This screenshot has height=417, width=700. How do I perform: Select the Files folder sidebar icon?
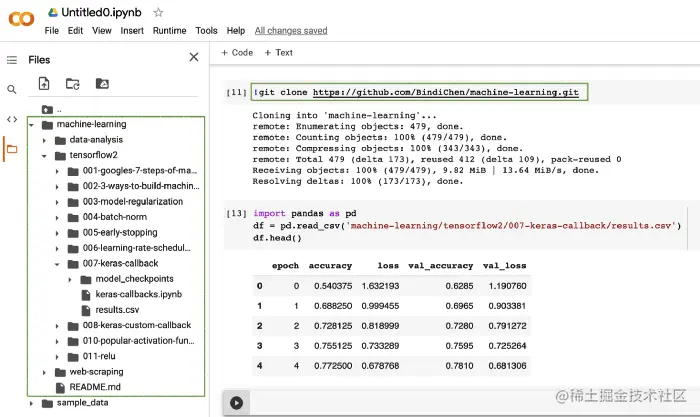[x=12, y=149]
